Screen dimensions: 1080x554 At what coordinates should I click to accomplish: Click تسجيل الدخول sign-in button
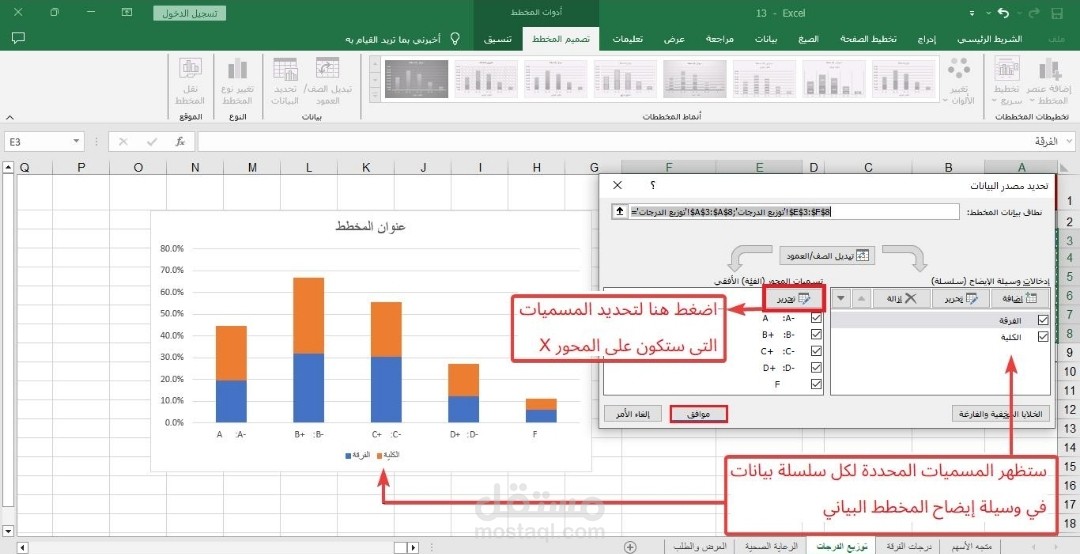coord(189,13)
